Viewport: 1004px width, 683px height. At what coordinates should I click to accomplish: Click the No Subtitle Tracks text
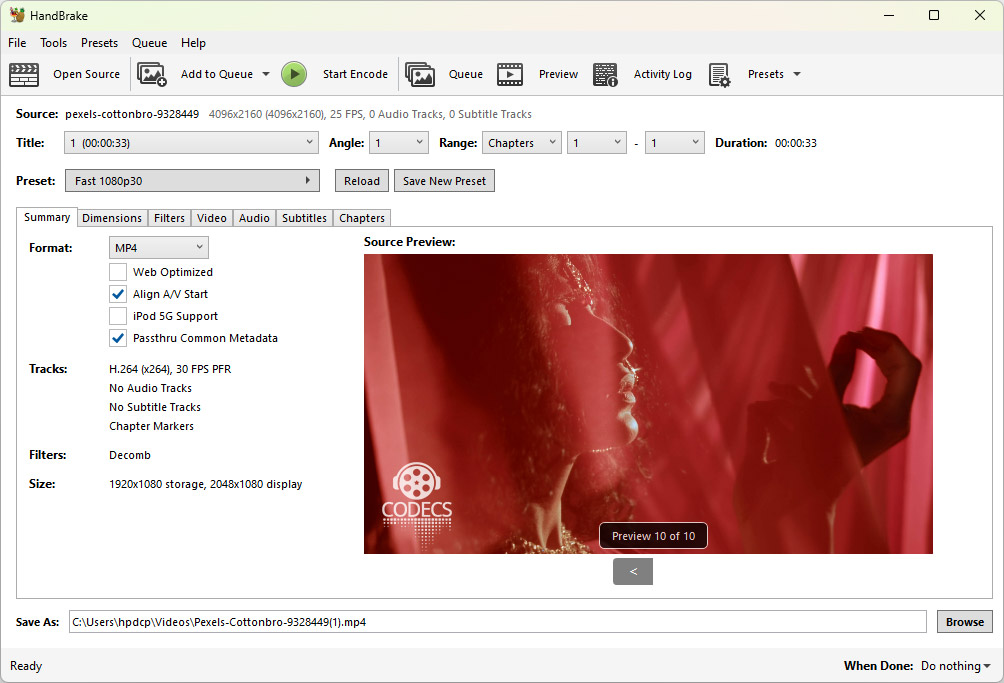155,407
